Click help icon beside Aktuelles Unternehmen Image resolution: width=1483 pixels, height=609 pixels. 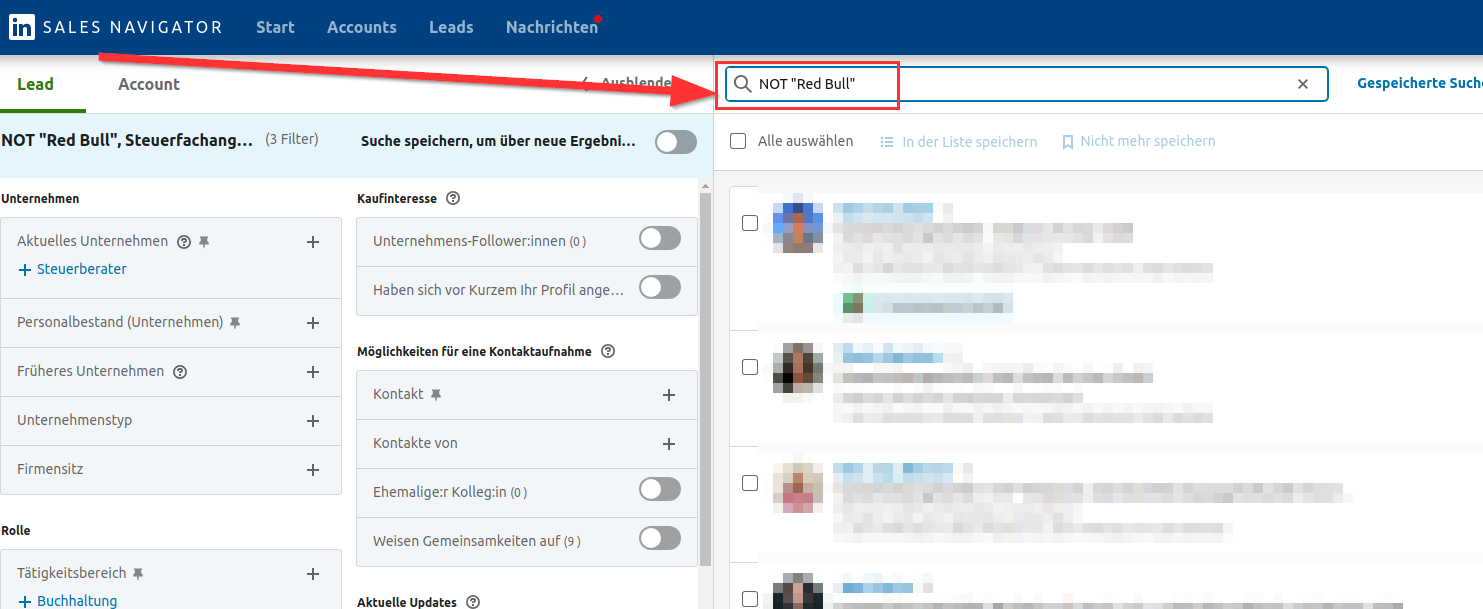(x=183, y=242)
